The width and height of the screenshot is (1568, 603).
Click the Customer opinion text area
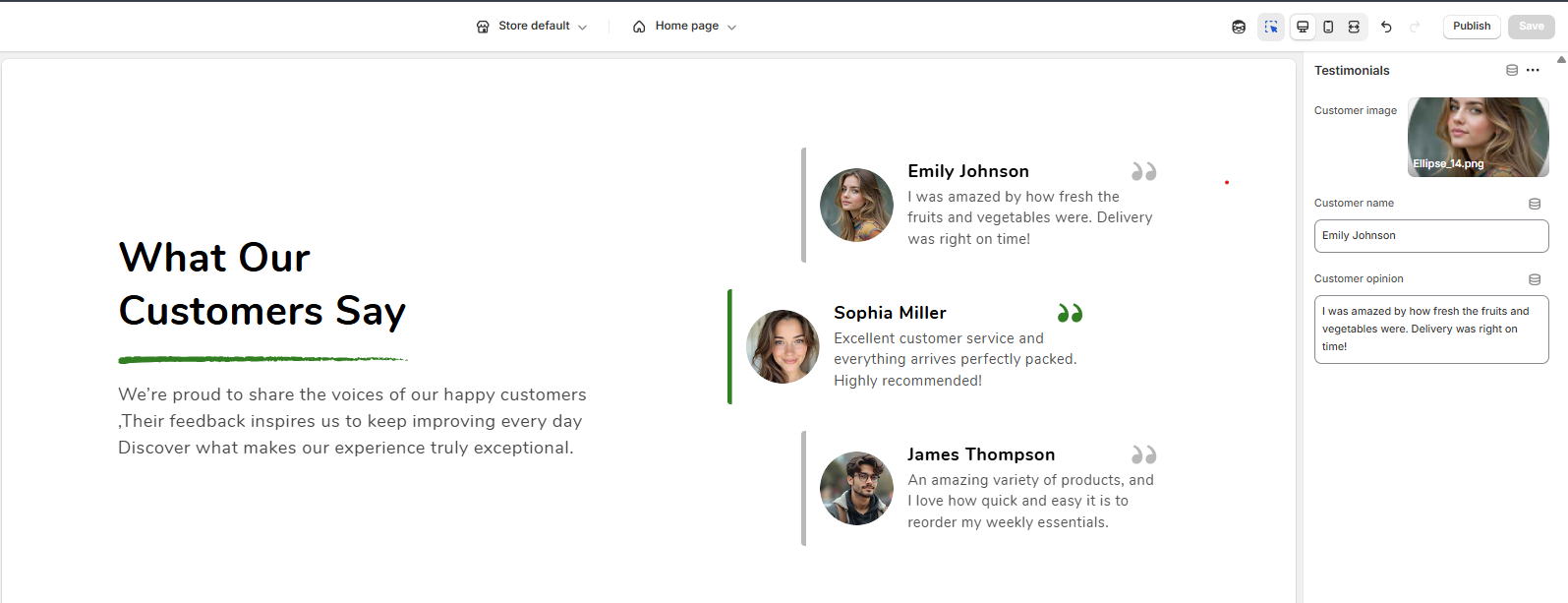click(x=1430, y=330)
